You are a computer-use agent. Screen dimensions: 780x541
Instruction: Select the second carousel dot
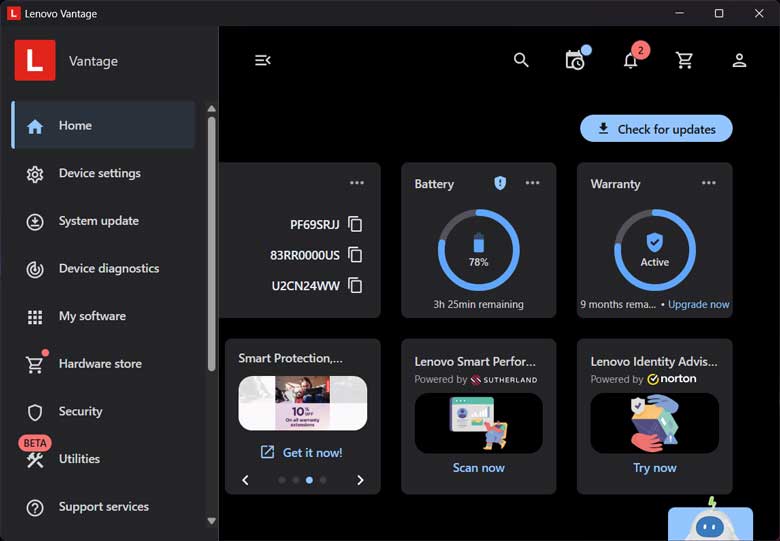(295, 480)
